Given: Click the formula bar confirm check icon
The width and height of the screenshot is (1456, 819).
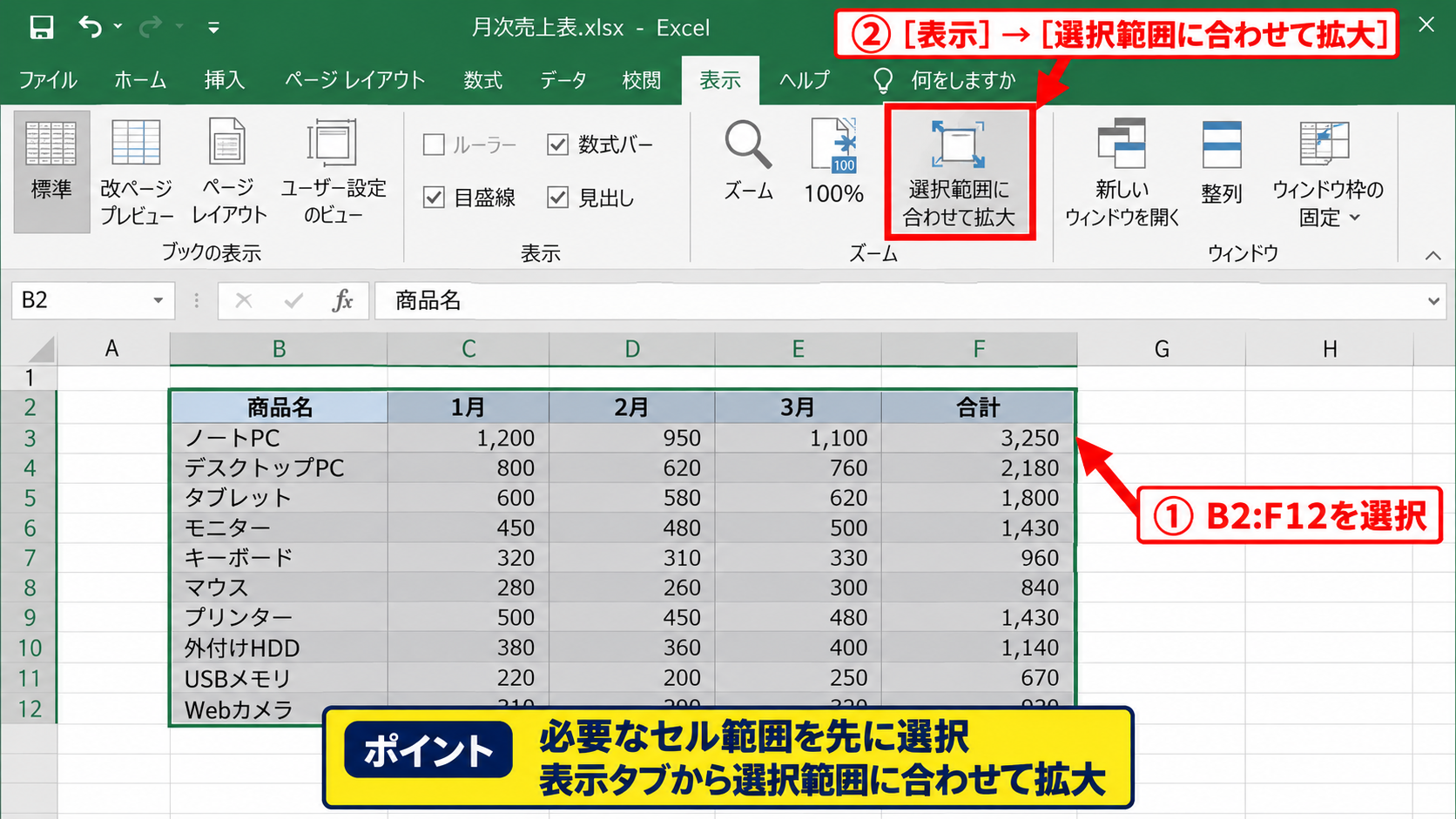Looking at the screenshot, I should pos(293,301).
